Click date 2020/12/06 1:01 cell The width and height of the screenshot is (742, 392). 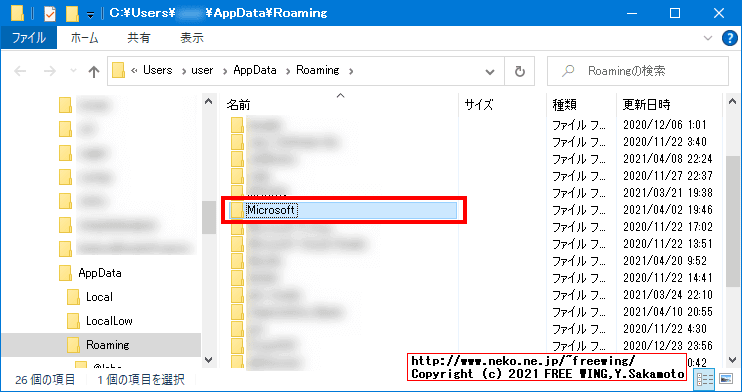click(x=664, y=125)
